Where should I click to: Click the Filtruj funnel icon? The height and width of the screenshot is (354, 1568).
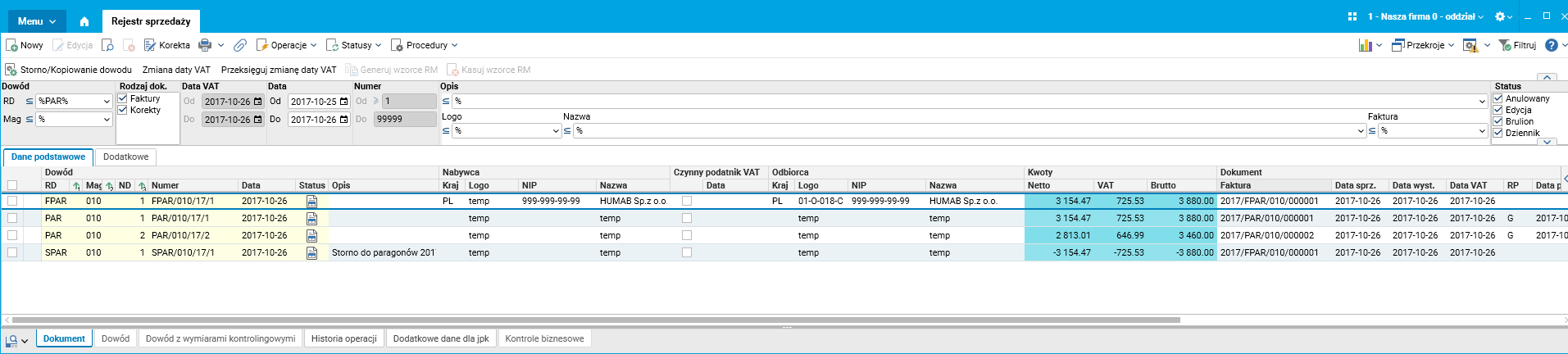click(x=1505, y=45)
